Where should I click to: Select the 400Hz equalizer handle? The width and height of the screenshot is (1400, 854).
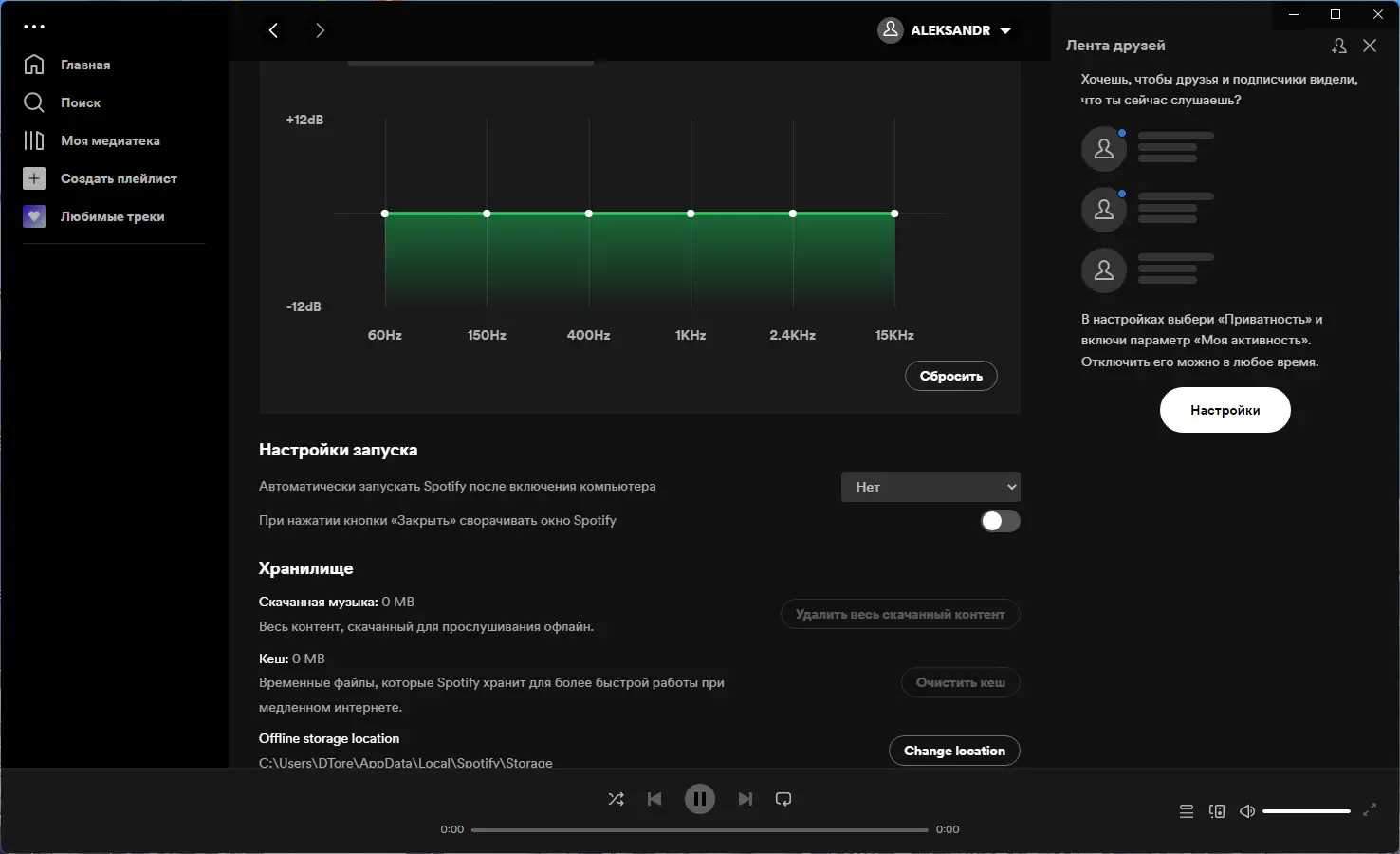click(589, 213)
